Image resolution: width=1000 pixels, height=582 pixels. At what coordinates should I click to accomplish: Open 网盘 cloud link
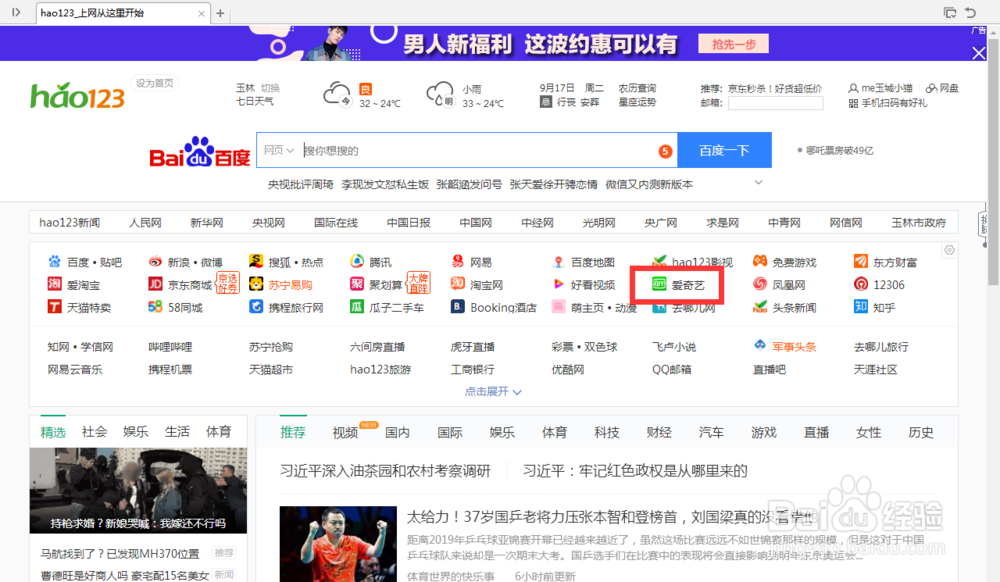(948, 88)
